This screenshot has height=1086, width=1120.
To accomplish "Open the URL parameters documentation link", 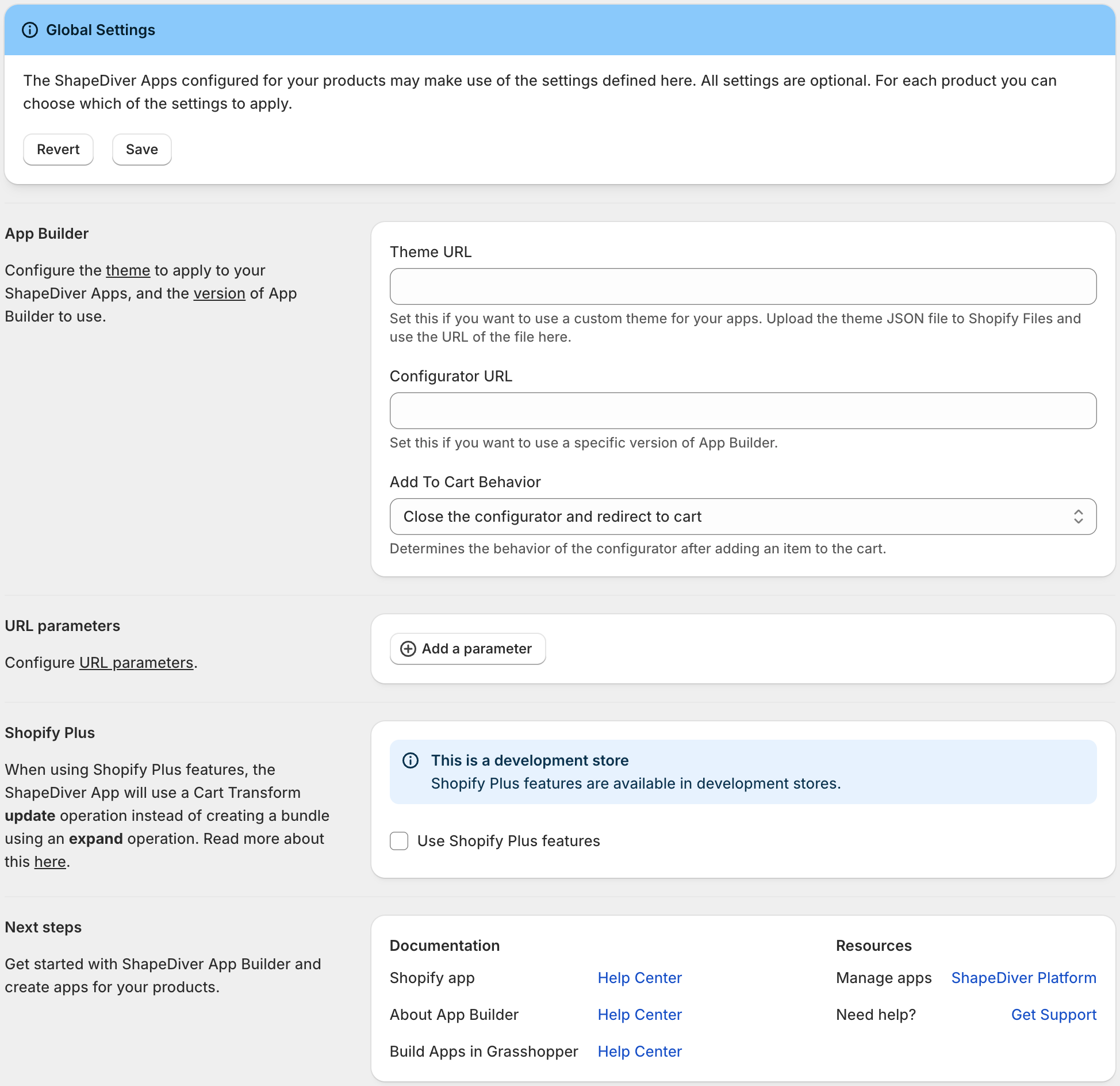I will 136,663.
